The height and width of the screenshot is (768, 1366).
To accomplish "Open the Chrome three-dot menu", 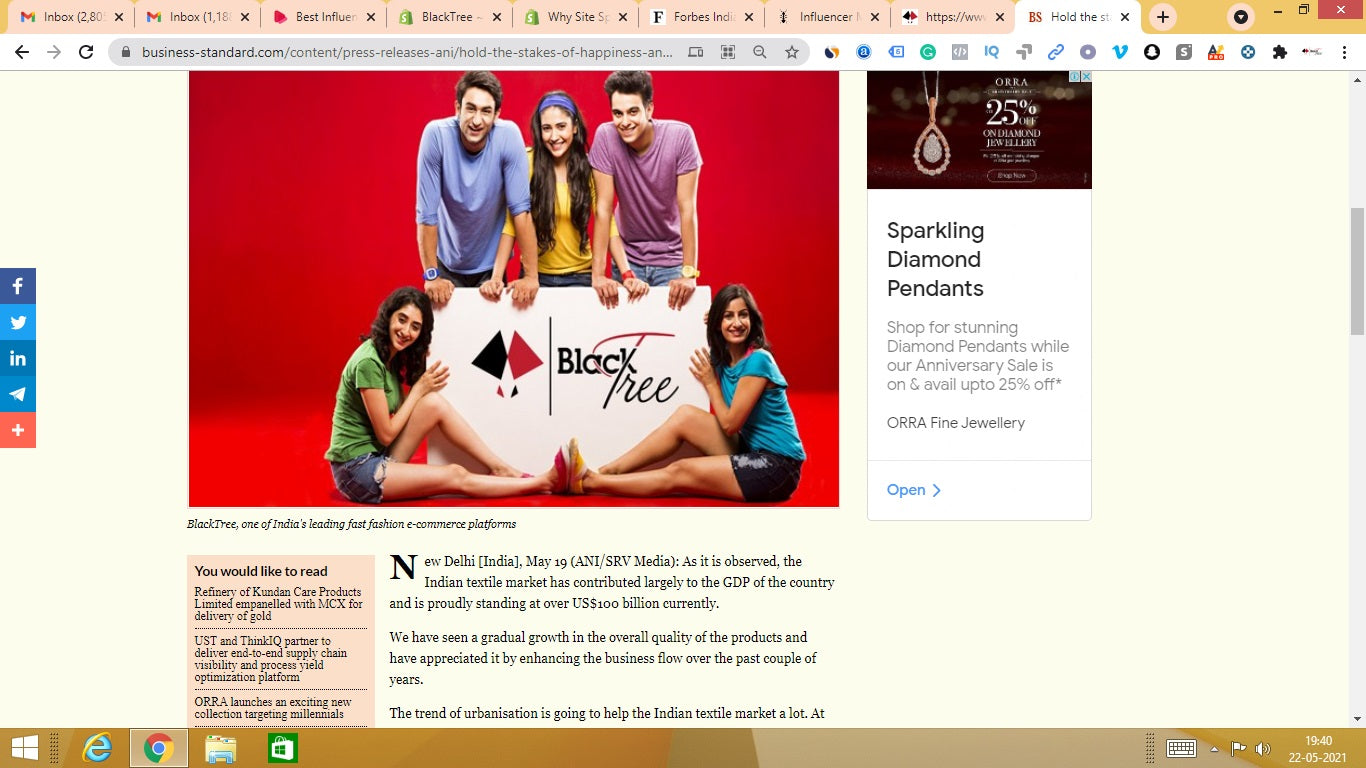I will (x=1344, y=52).
